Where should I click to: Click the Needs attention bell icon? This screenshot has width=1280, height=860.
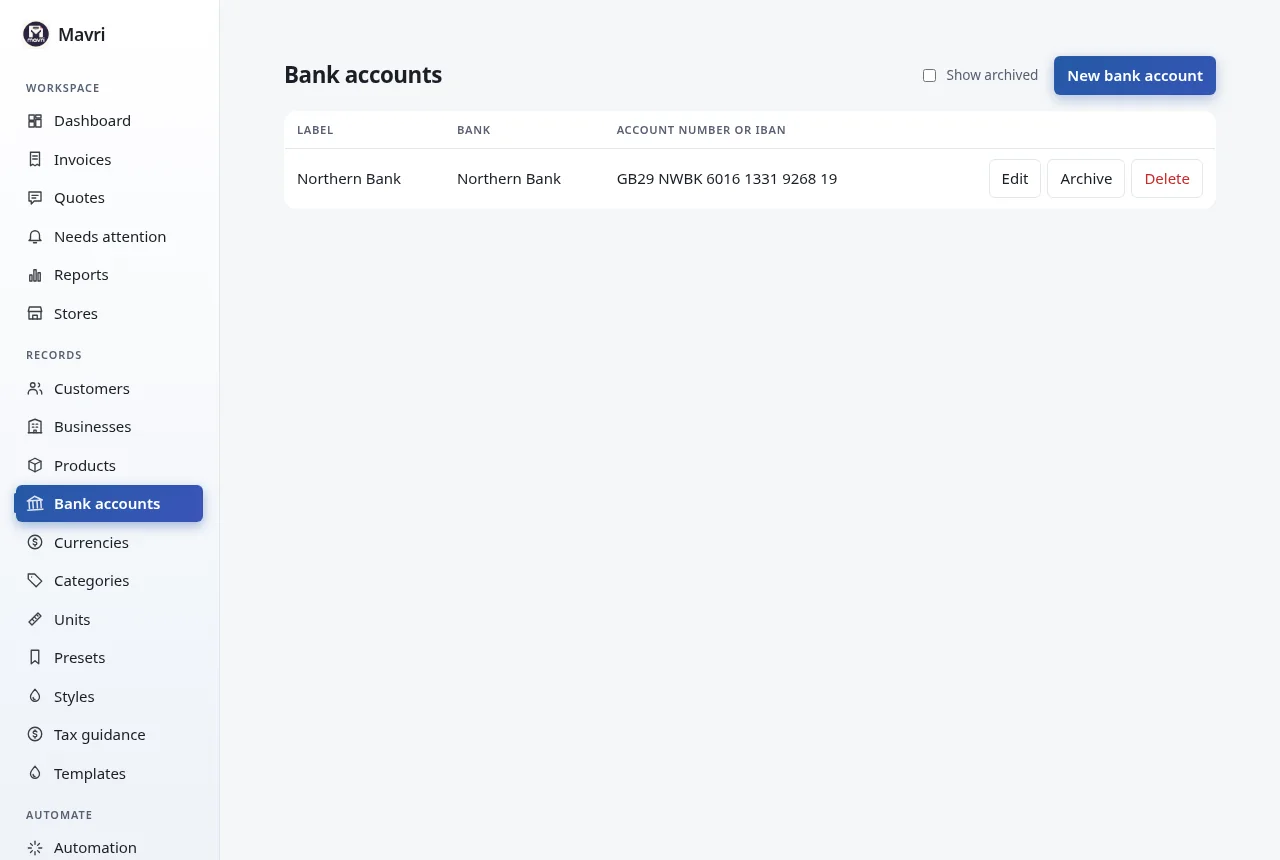(35, 237)
